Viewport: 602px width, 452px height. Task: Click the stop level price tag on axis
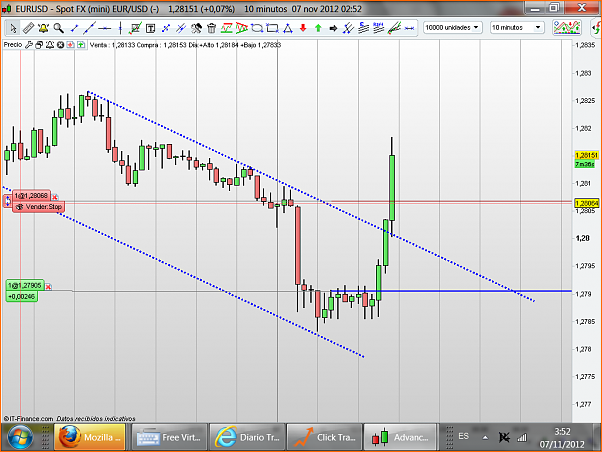pyautogui.click(x=586, y=203)
